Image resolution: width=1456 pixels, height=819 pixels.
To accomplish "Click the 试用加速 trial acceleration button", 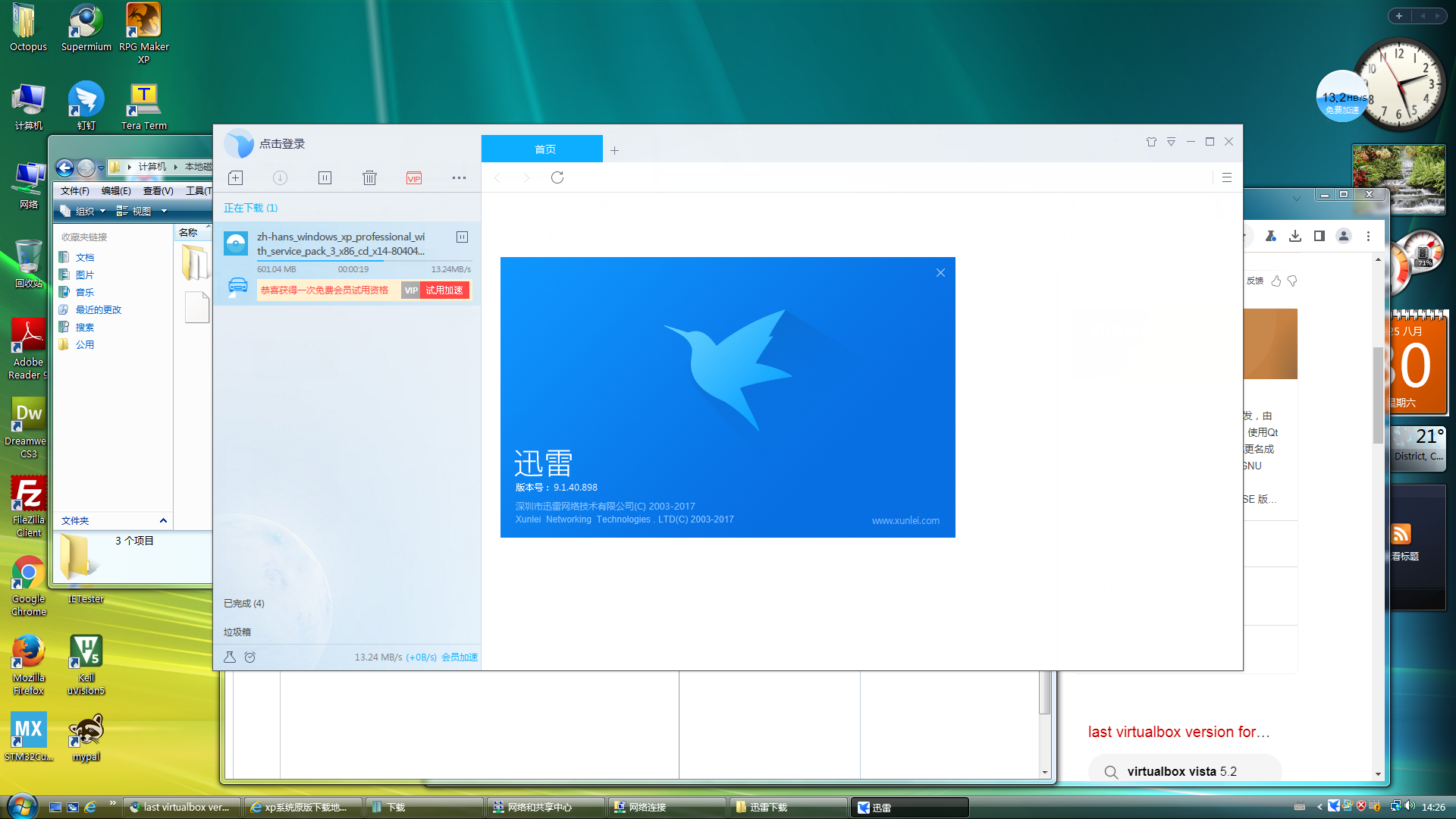I will click(444, 290).
